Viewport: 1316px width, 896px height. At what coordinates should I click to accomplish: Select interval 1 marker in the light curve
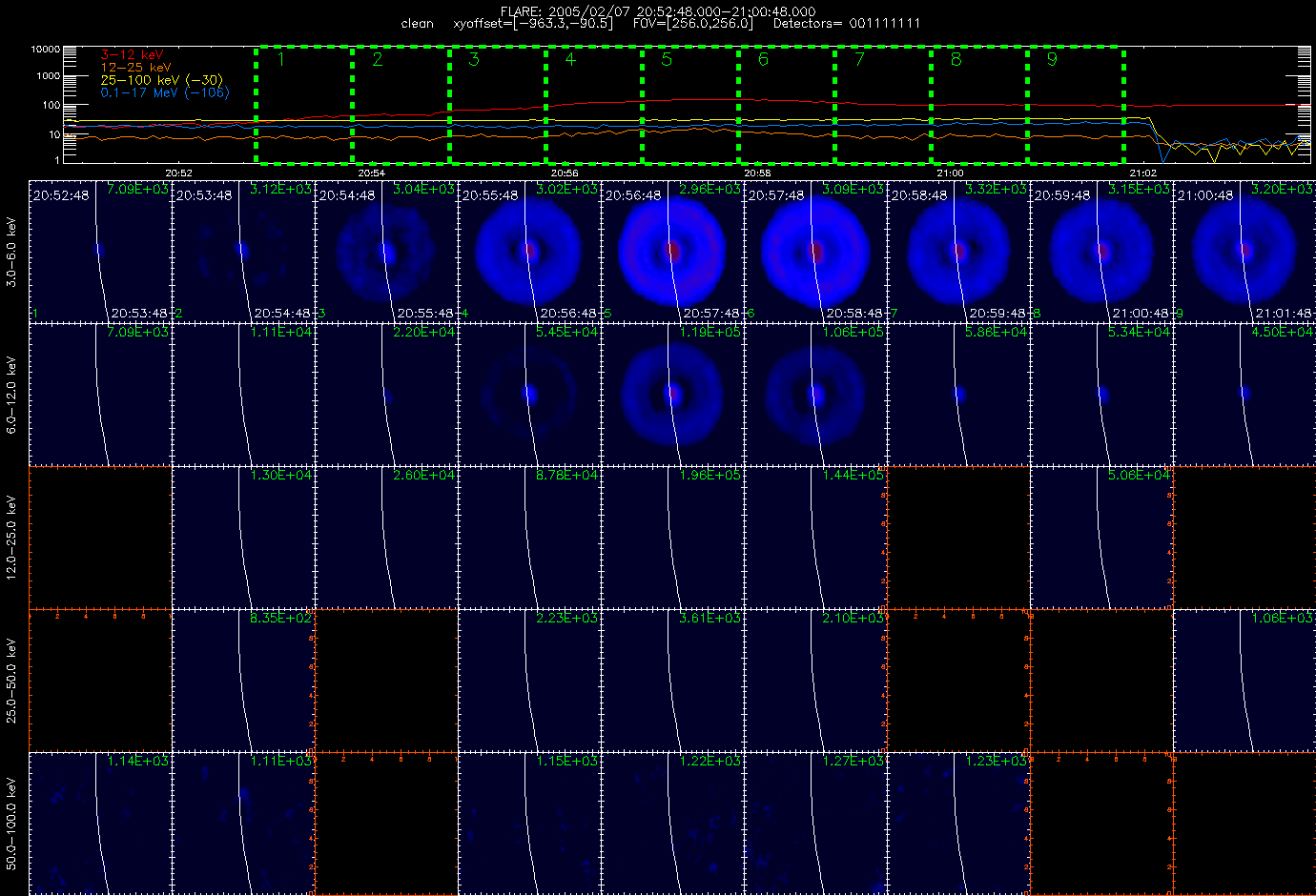(281, 60)
